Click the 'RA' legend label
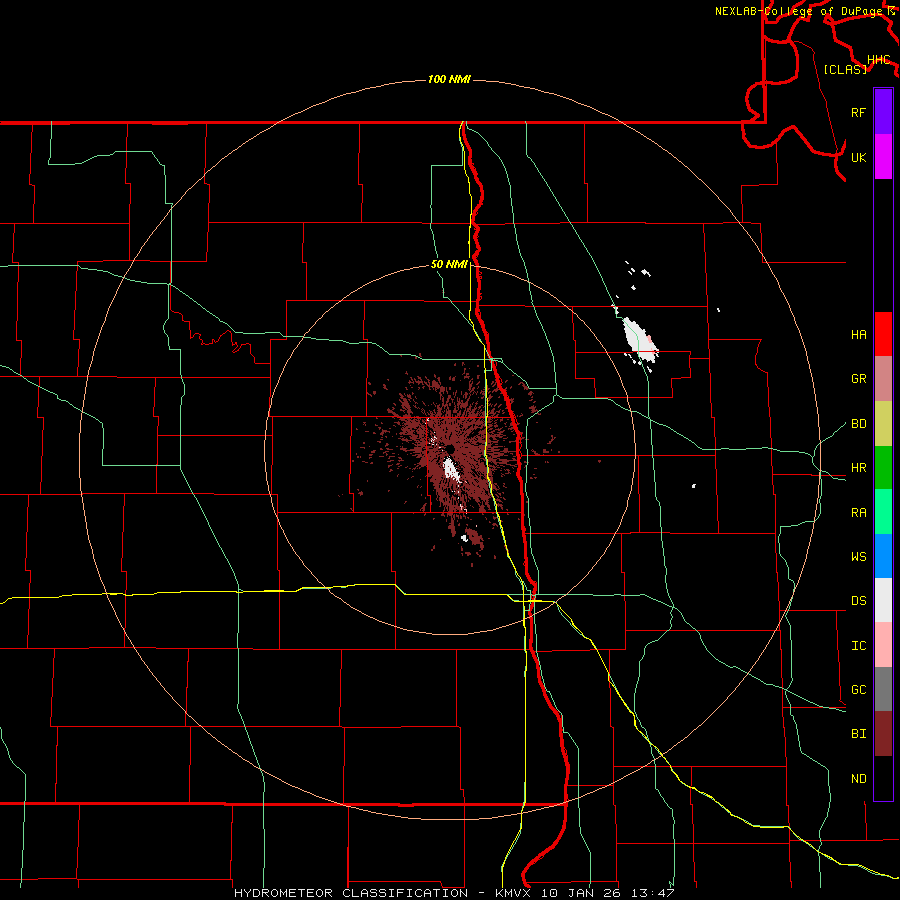 (858, 513)
